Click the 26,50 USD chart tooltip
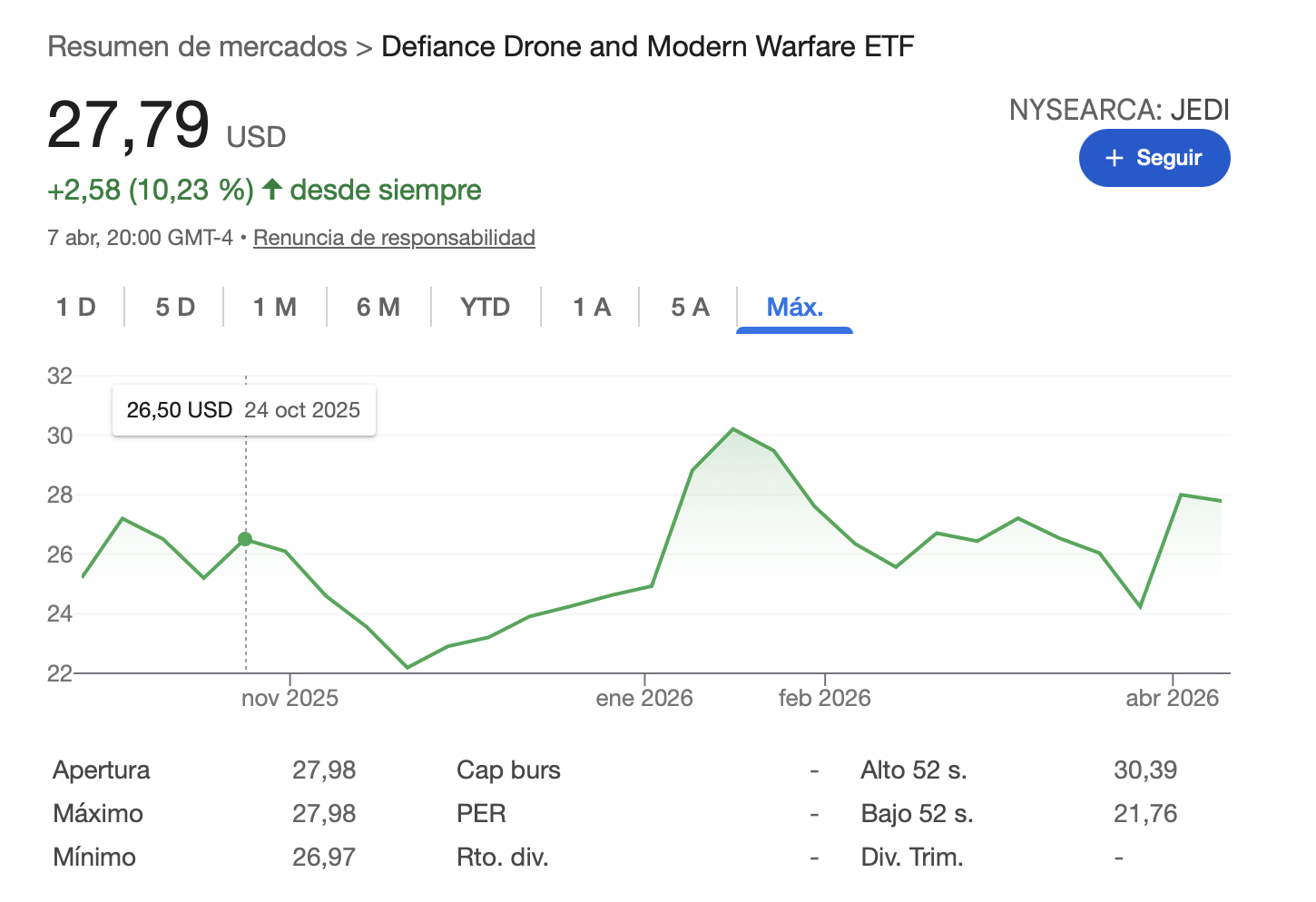Image resolution: width=1316 pixels, height=902 pixels. pyautogui.click(x=243, y=410)
